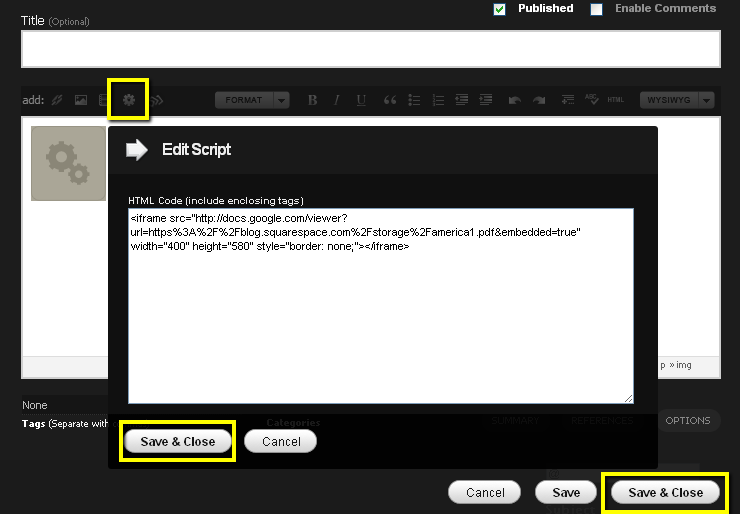The height and width of the screenshot is (514, 740).
Task: Toggle italic text formatting
Action: (336, 100)
